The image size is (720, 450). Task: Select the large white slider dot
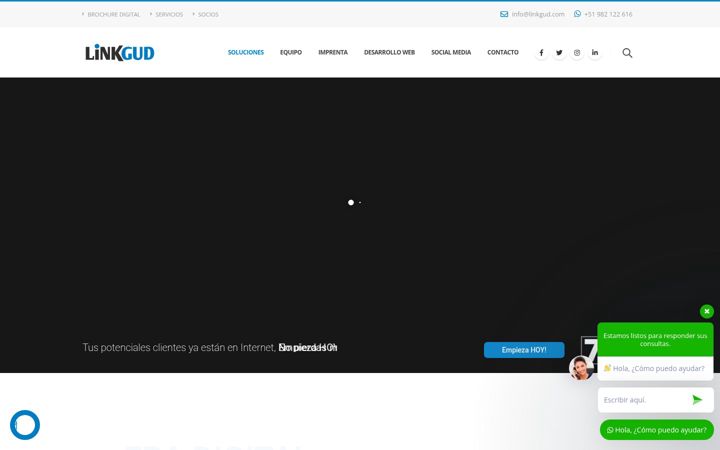(x=351, y=202)
